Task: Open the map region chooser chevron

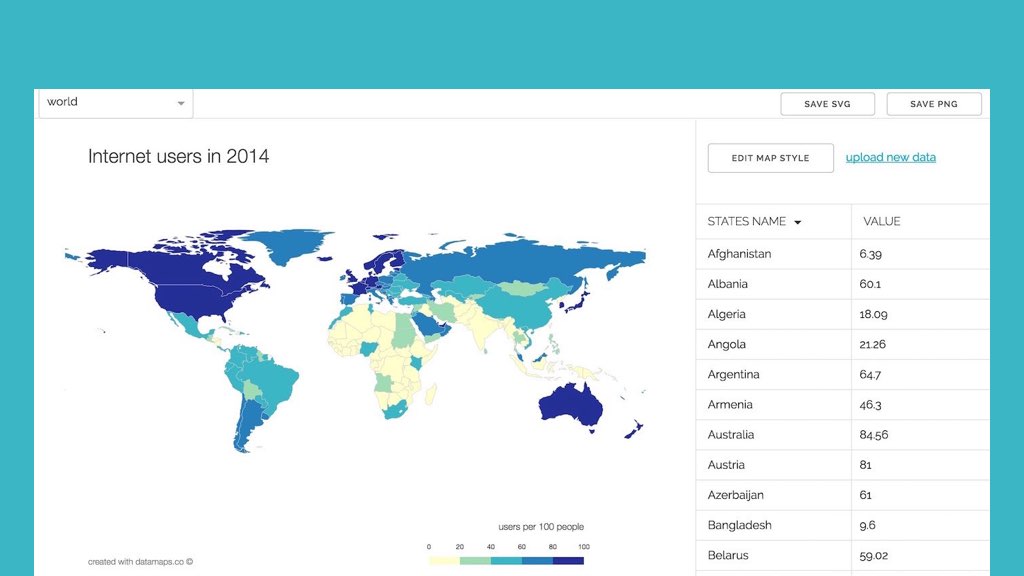Action: click(x=181, y=101)
